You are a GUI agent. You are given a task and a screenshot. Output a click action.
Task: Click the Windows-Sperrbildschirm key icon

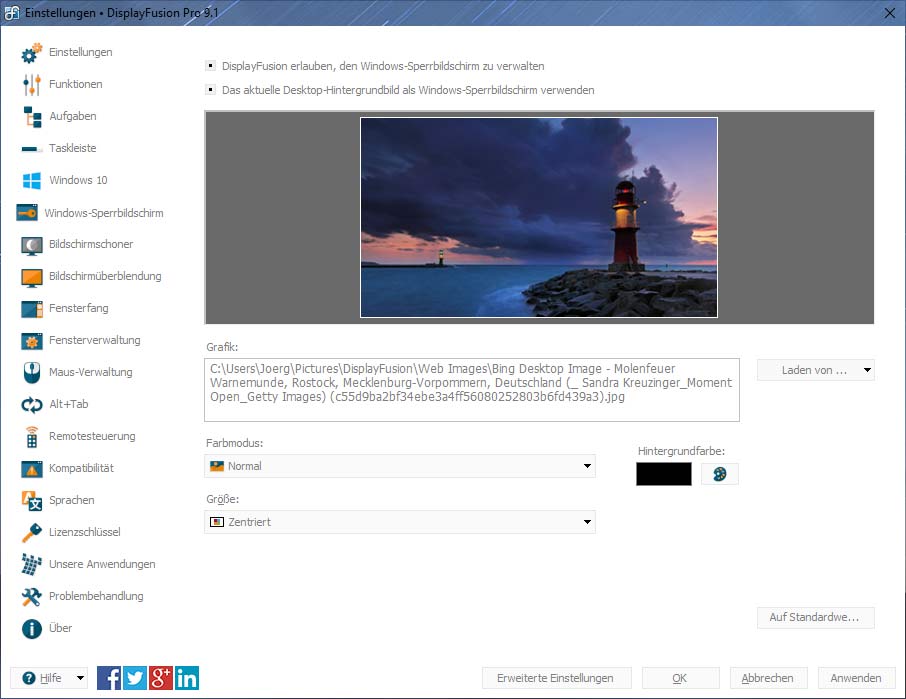tap(27, 213)
